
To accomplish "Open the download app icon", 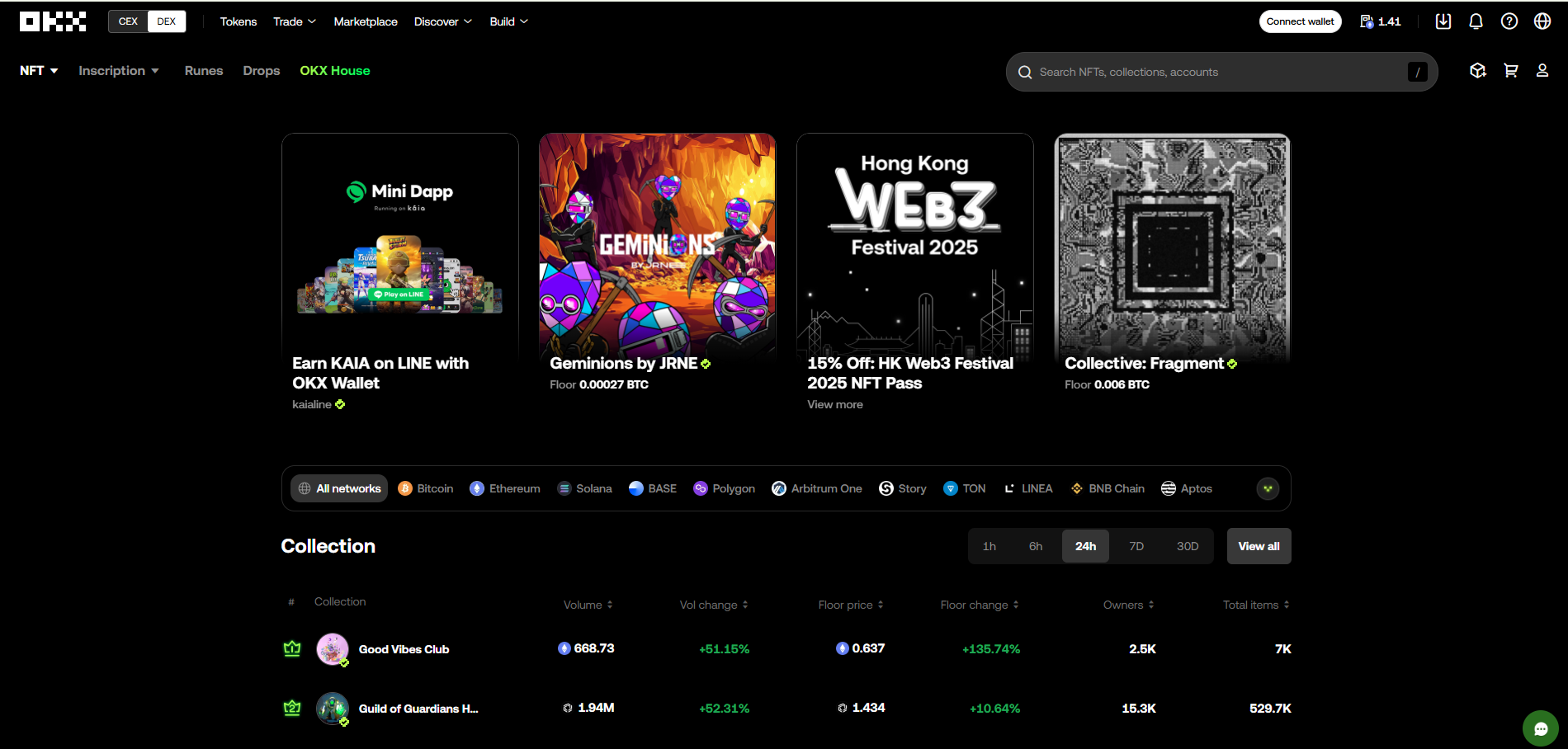I will [1443, 21].
